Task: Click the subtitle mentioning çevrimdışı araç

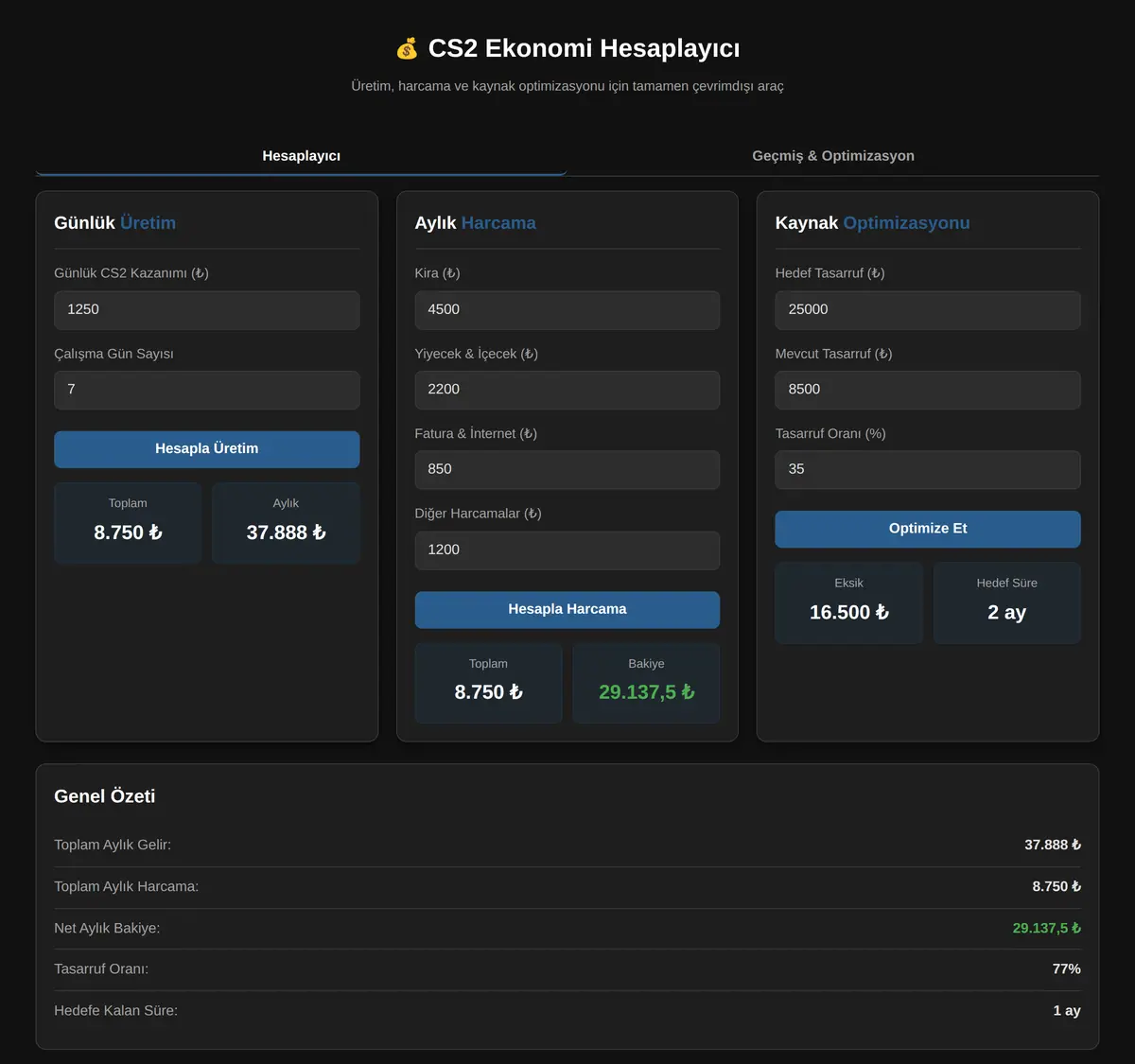Action: [567, 86]
